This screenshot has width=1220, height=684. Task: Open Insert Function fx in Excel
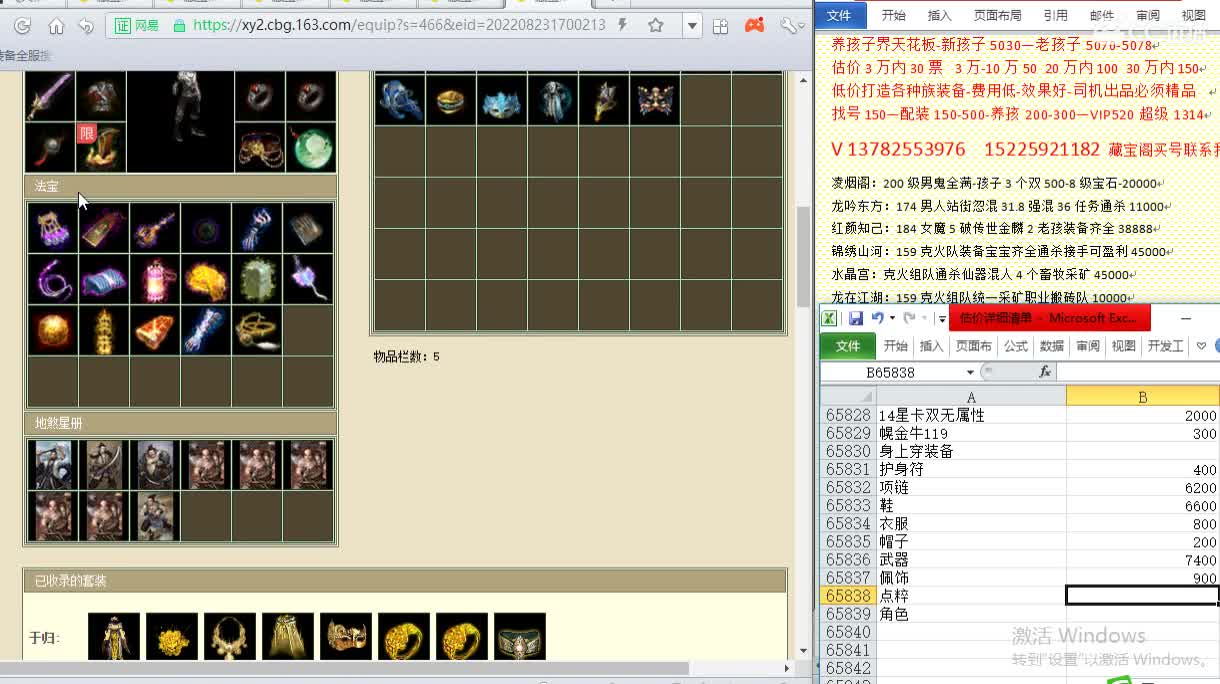tap(1045, 372)
